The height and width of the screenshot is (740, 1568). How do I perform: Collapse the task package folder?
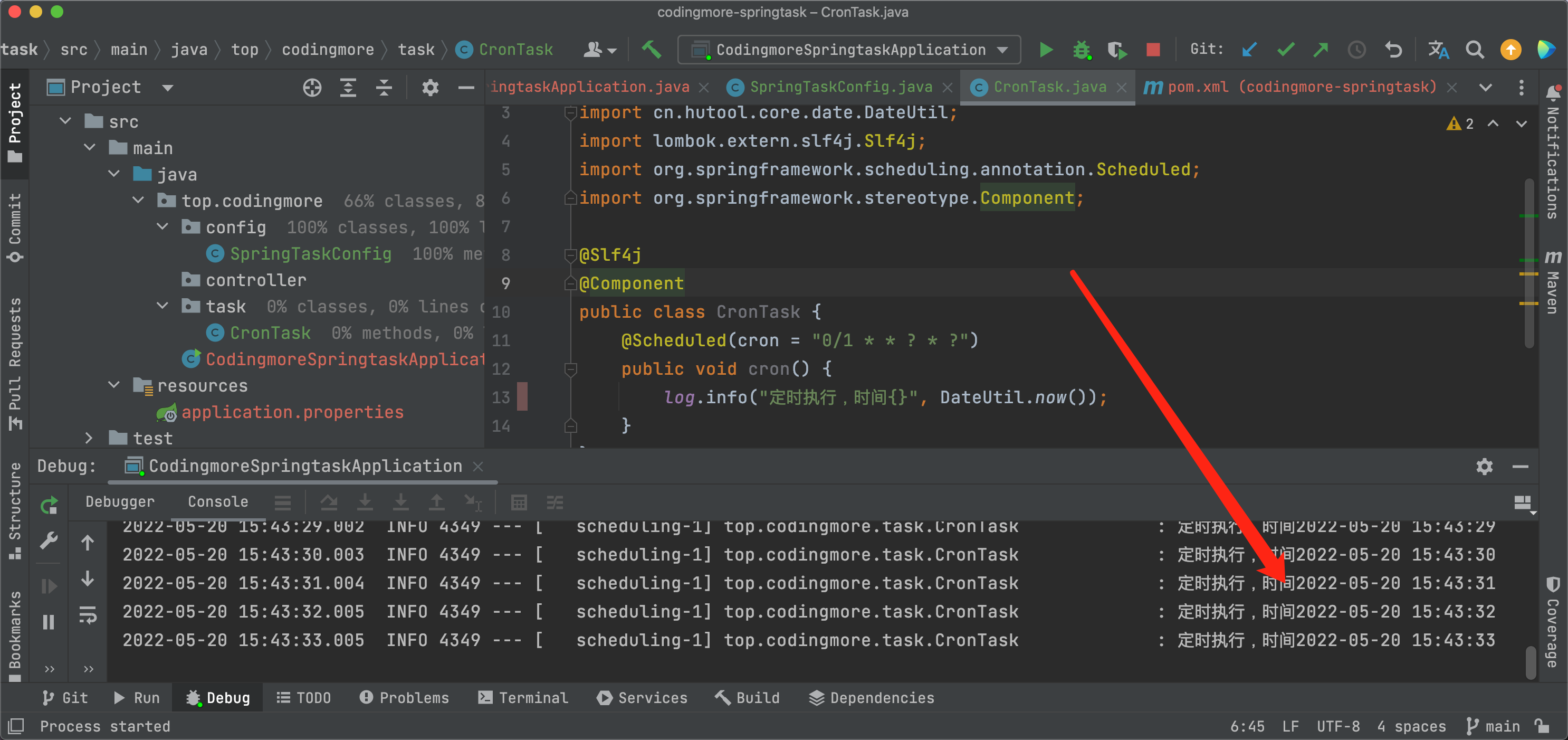coord(162,306)
